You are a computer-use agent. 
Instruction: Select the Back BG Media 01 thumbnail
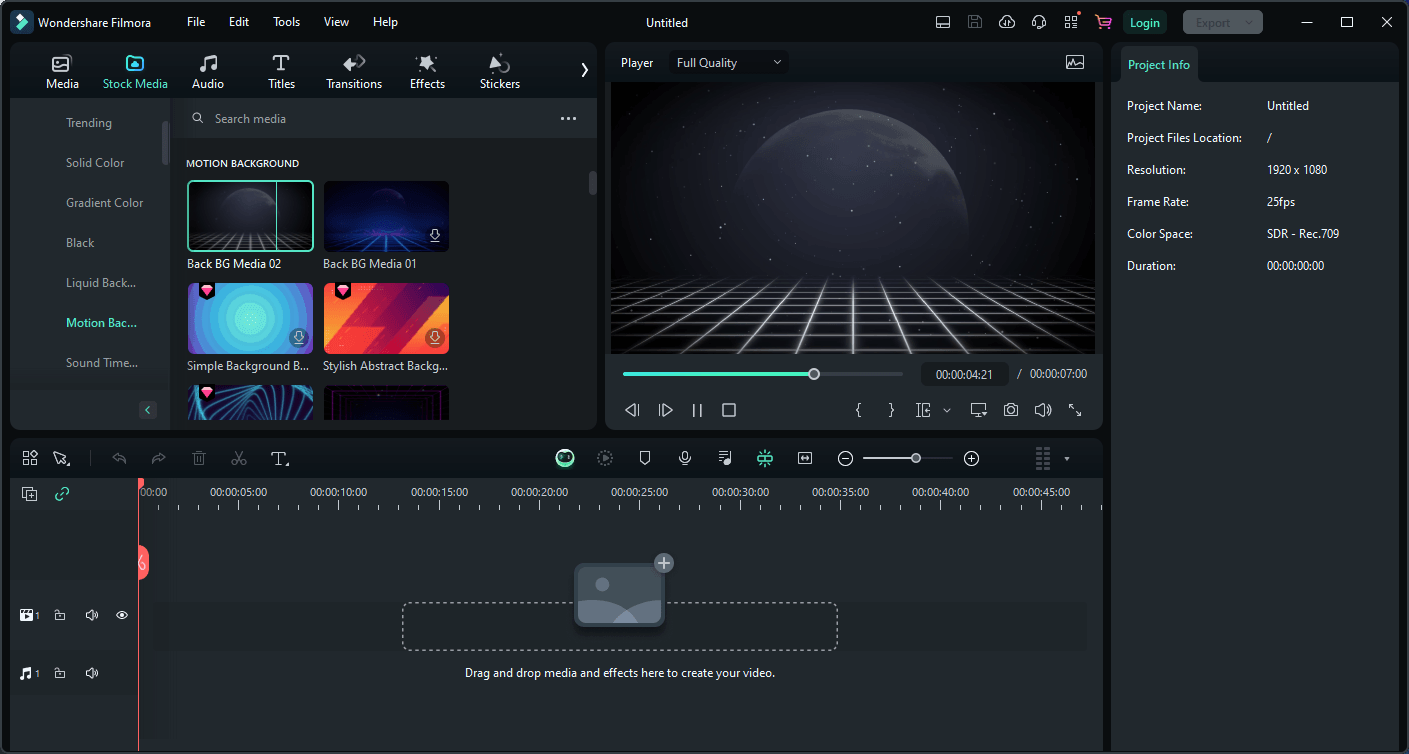[386, 216]
